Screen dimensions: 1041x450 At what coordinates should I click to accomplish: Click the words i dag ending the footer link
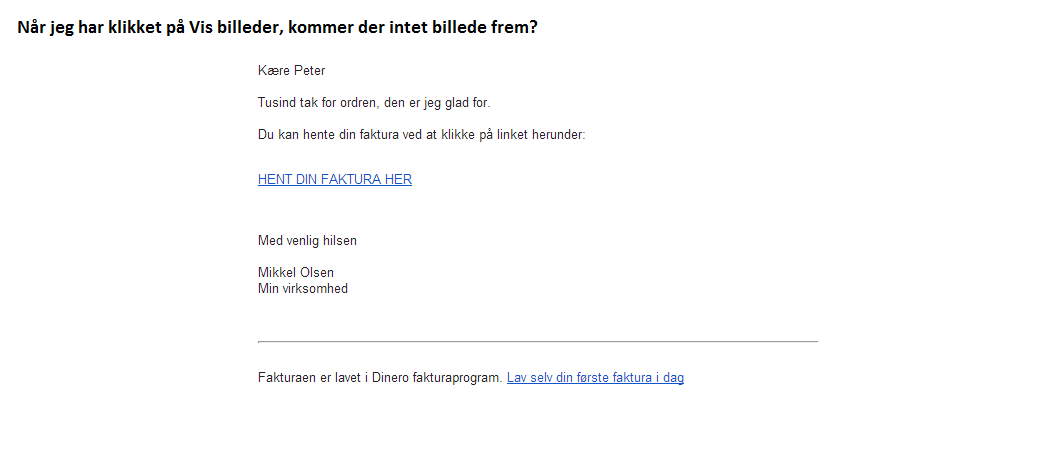click(x=669, y=378)
